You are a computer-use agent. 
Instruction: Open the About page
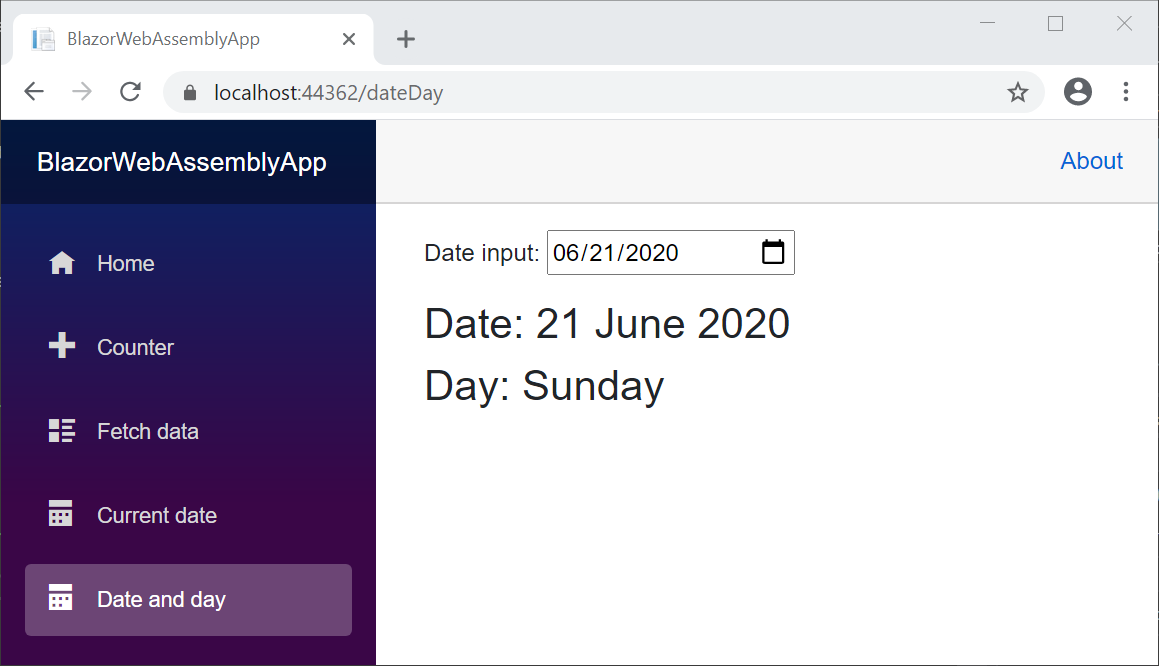(1091, 160)
